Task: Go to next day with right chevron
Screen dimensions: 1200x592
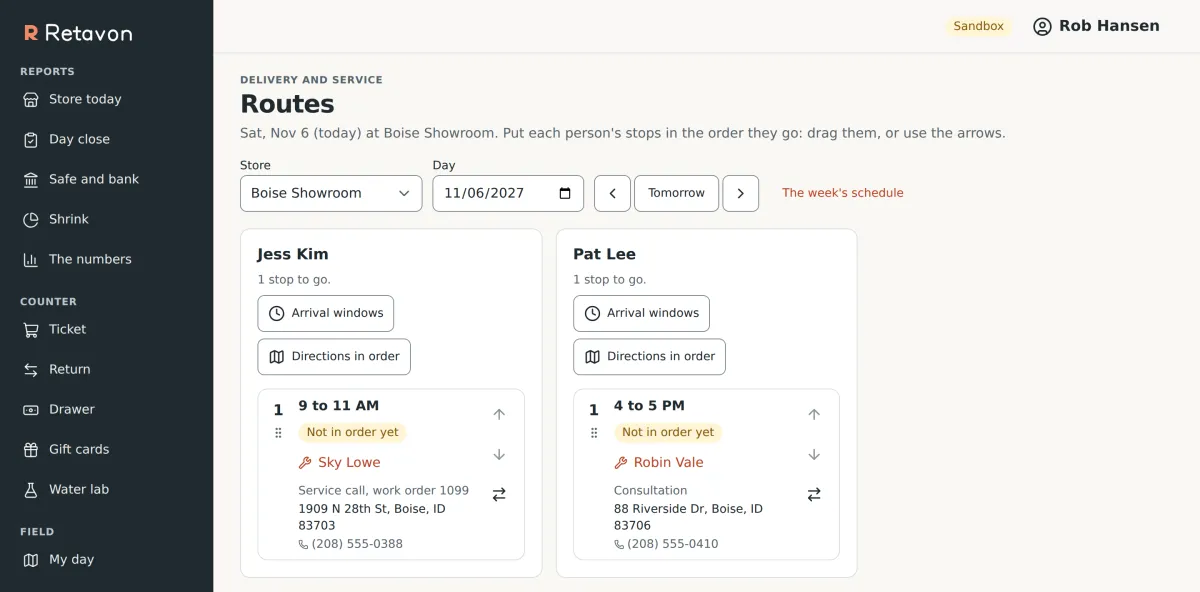Action: pyautogui.click(x=741, y=193)
